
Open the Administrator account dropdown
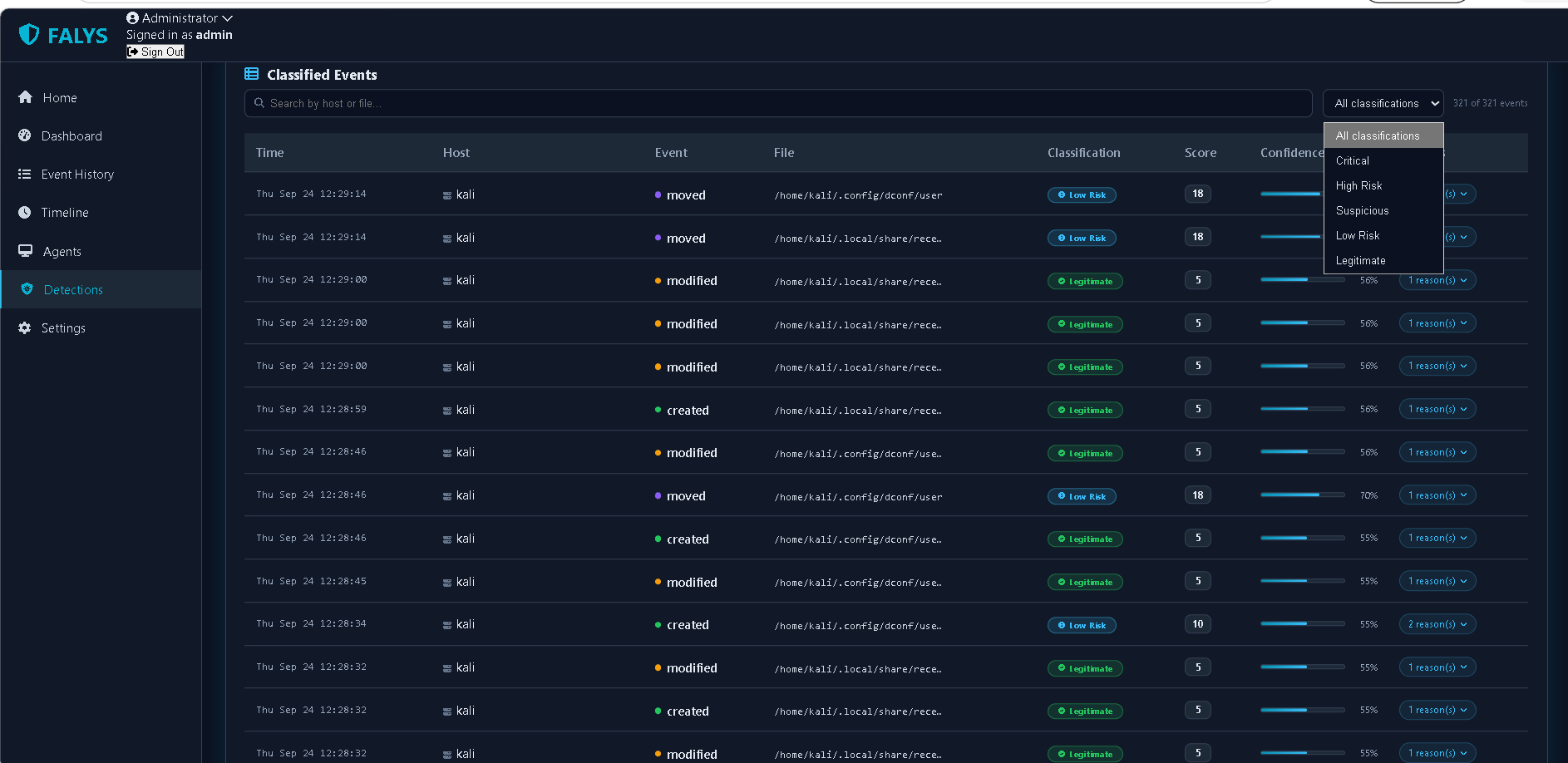point(180,17)
